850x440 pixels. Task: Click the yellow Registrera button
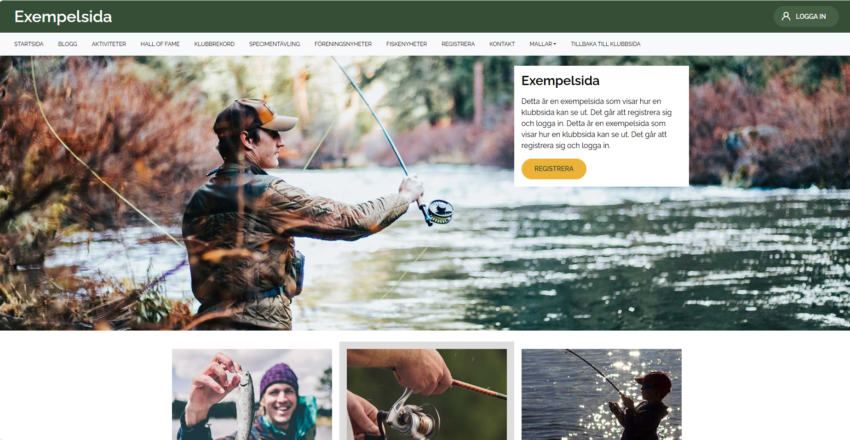(553, 169)
